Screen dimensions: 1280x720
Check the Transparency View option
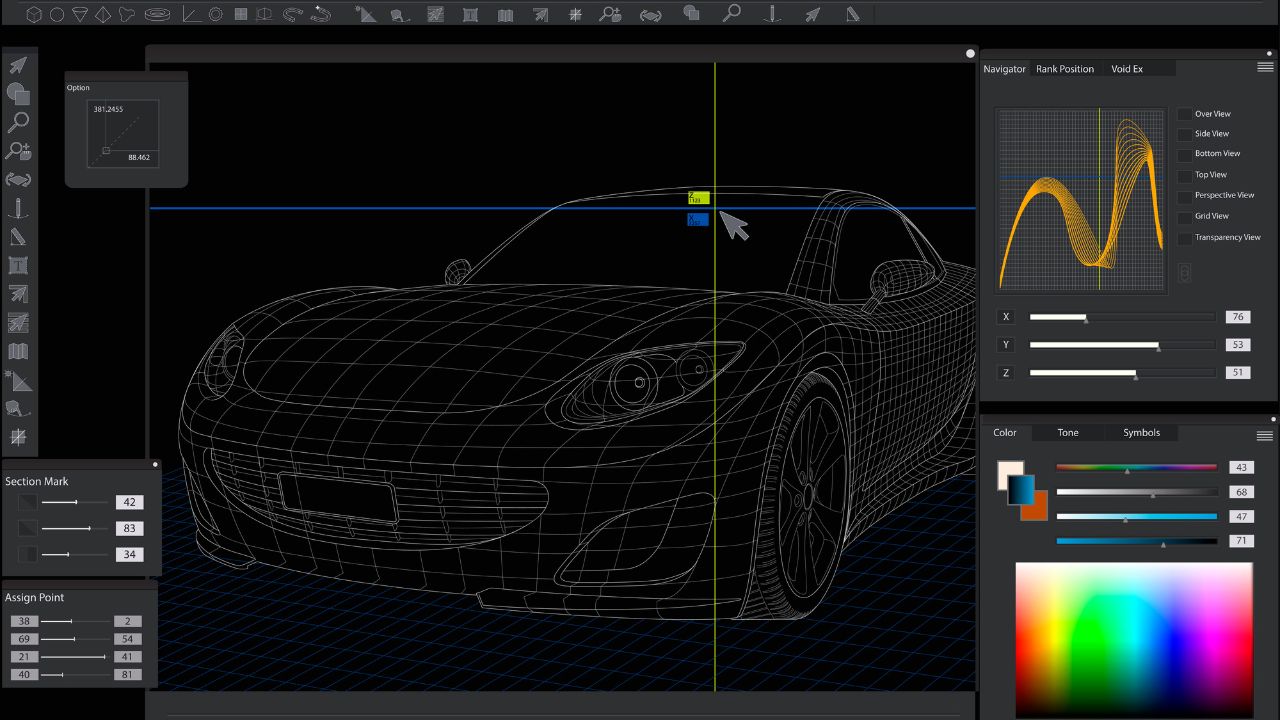coord(1184,238)
